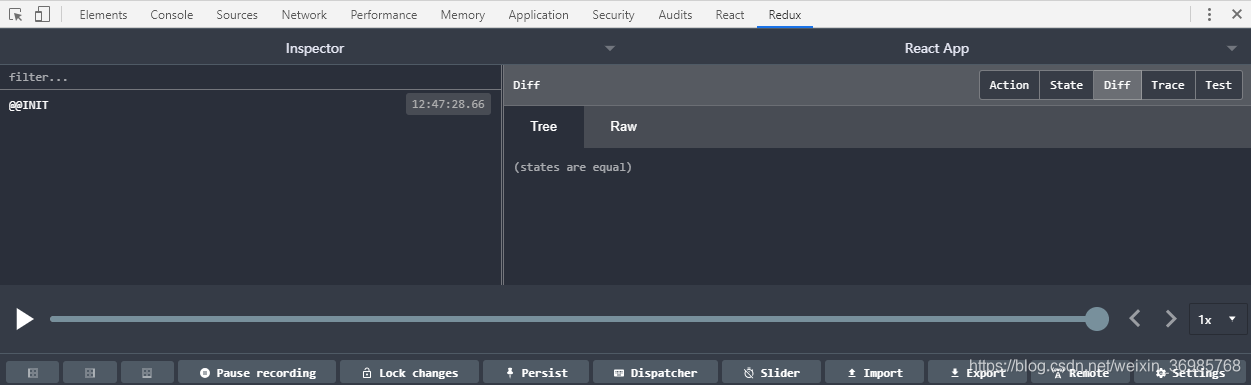Image resolution: width=1251 pixels, height=385 pixels.
Task: Click the third monitor layout icon at bottom
Action: [x=147, y=373]
